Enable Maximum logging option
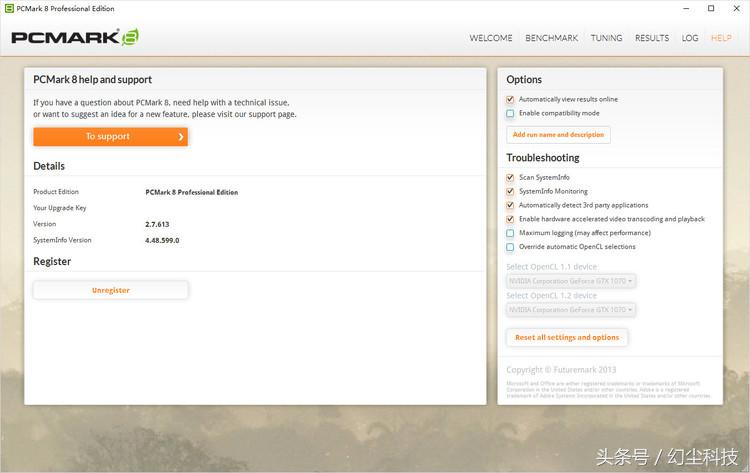 [510, 233]
